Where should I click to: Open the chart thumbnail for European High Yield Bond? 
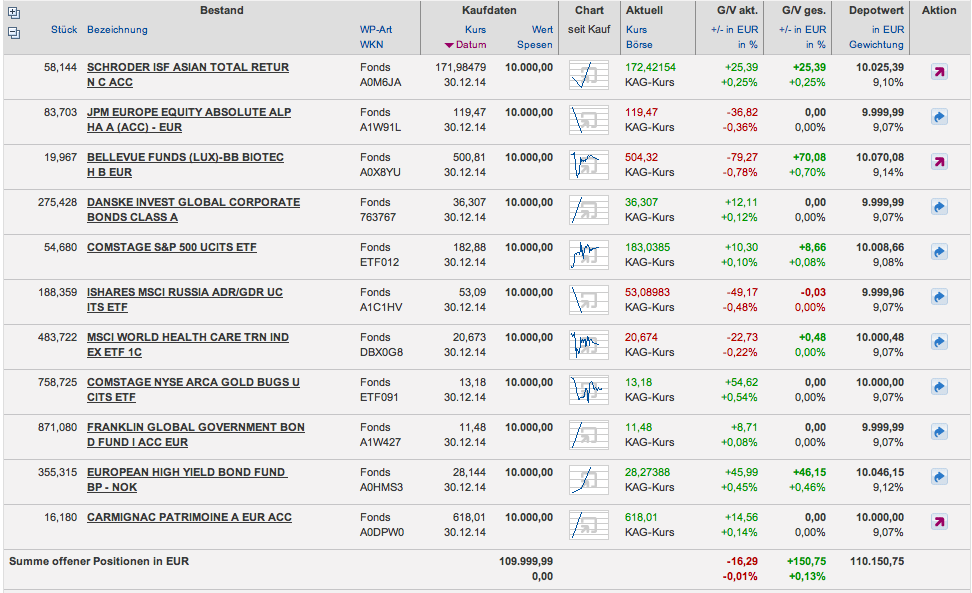pos(588,479)
